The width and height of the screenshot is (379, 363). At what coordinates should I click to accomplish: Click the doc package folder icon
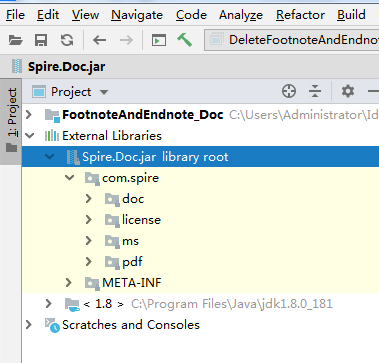click(112, 199)
